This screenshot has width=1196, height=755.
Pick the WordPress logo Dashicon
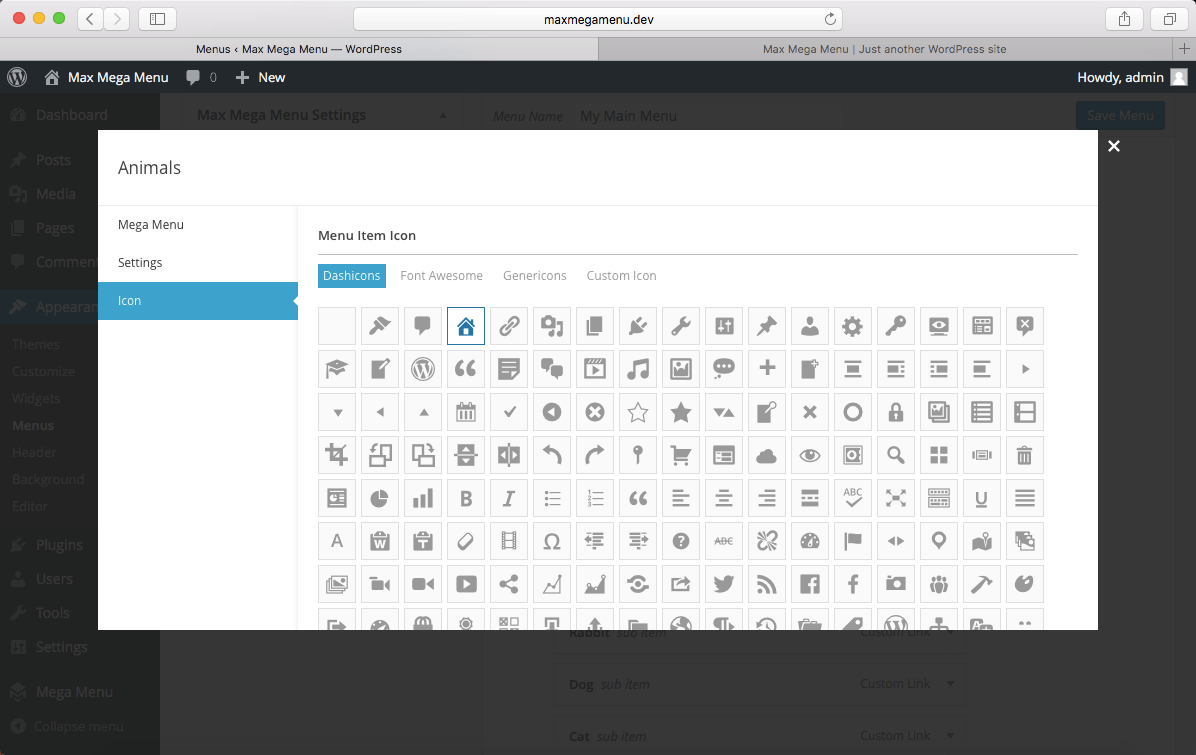422,369
